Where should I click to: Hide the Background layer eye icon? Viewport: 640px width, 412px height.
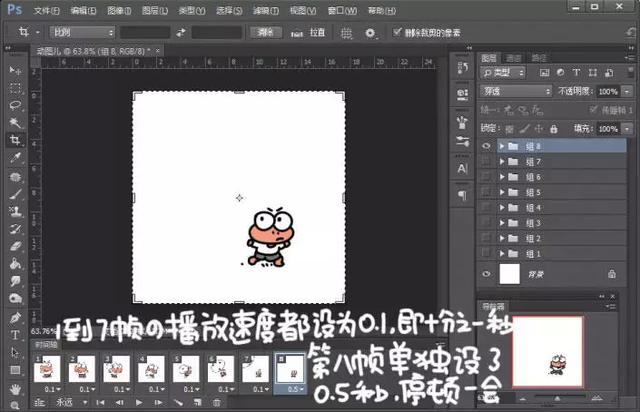(486, 274)
